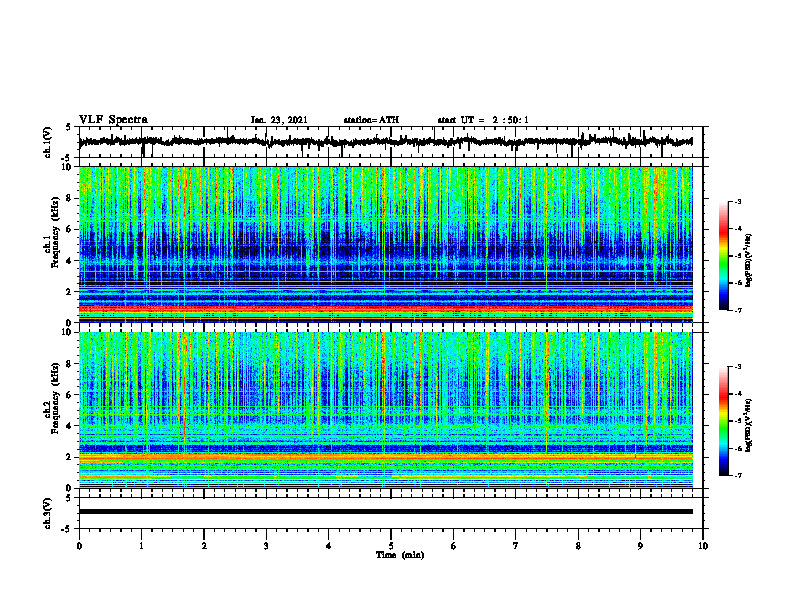
Task: Click the 6 kHz tick on ch.1 frequency axis
Action: point(70,230)
